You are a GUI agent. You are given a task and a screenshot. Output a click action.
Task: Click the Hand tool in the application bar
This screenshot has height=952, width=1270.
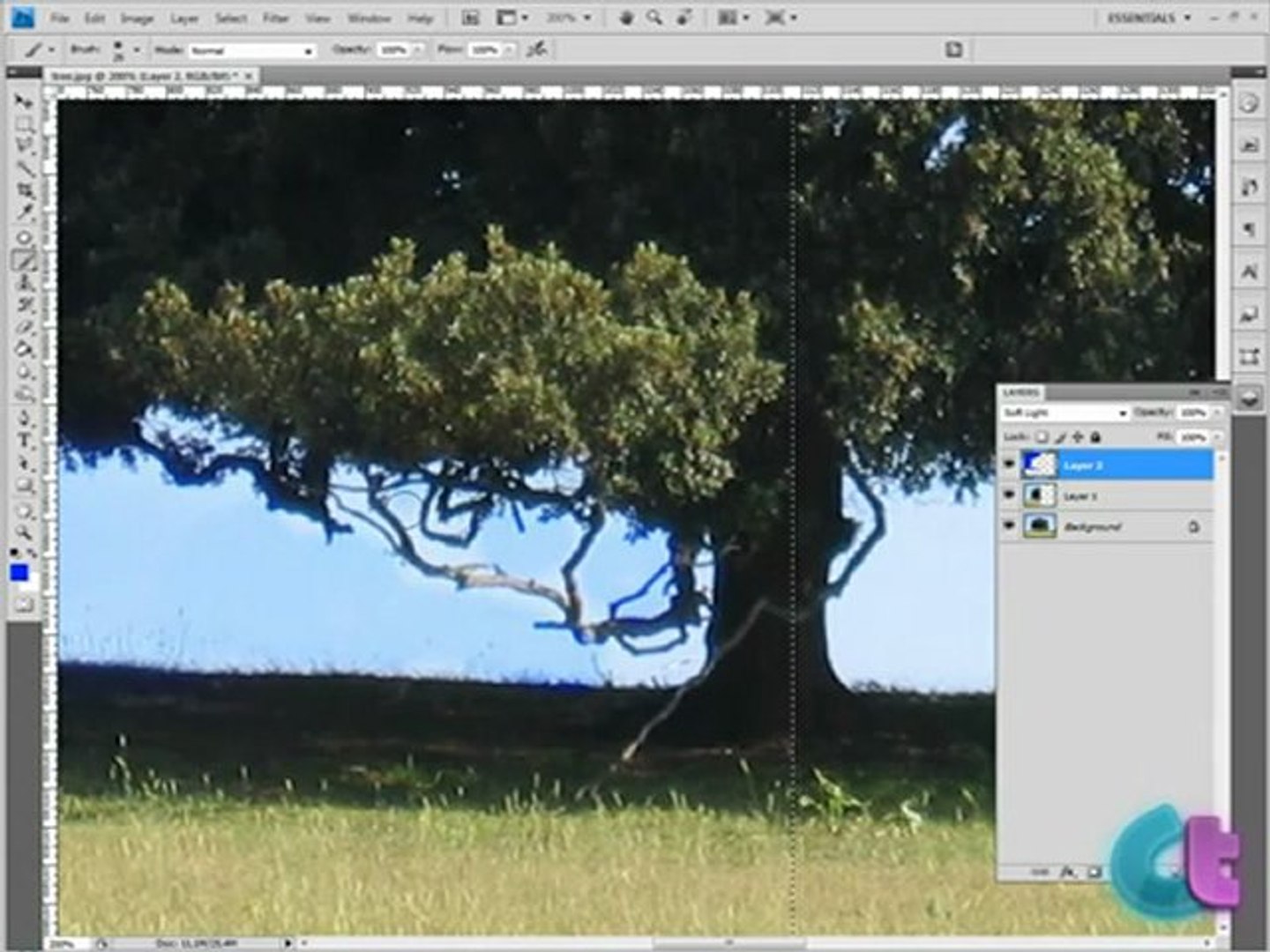[626, 18]
